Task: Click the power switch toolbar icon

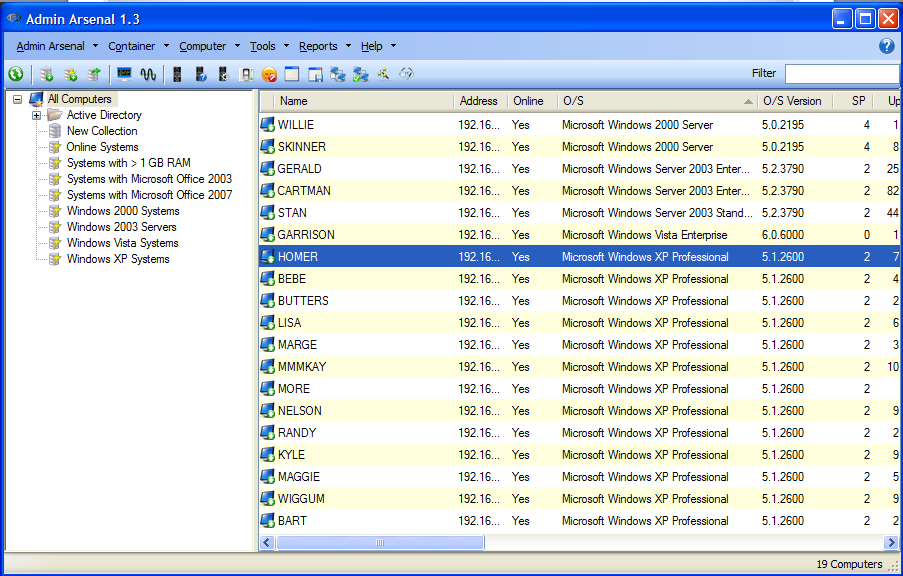Action: tap(247, 74)
